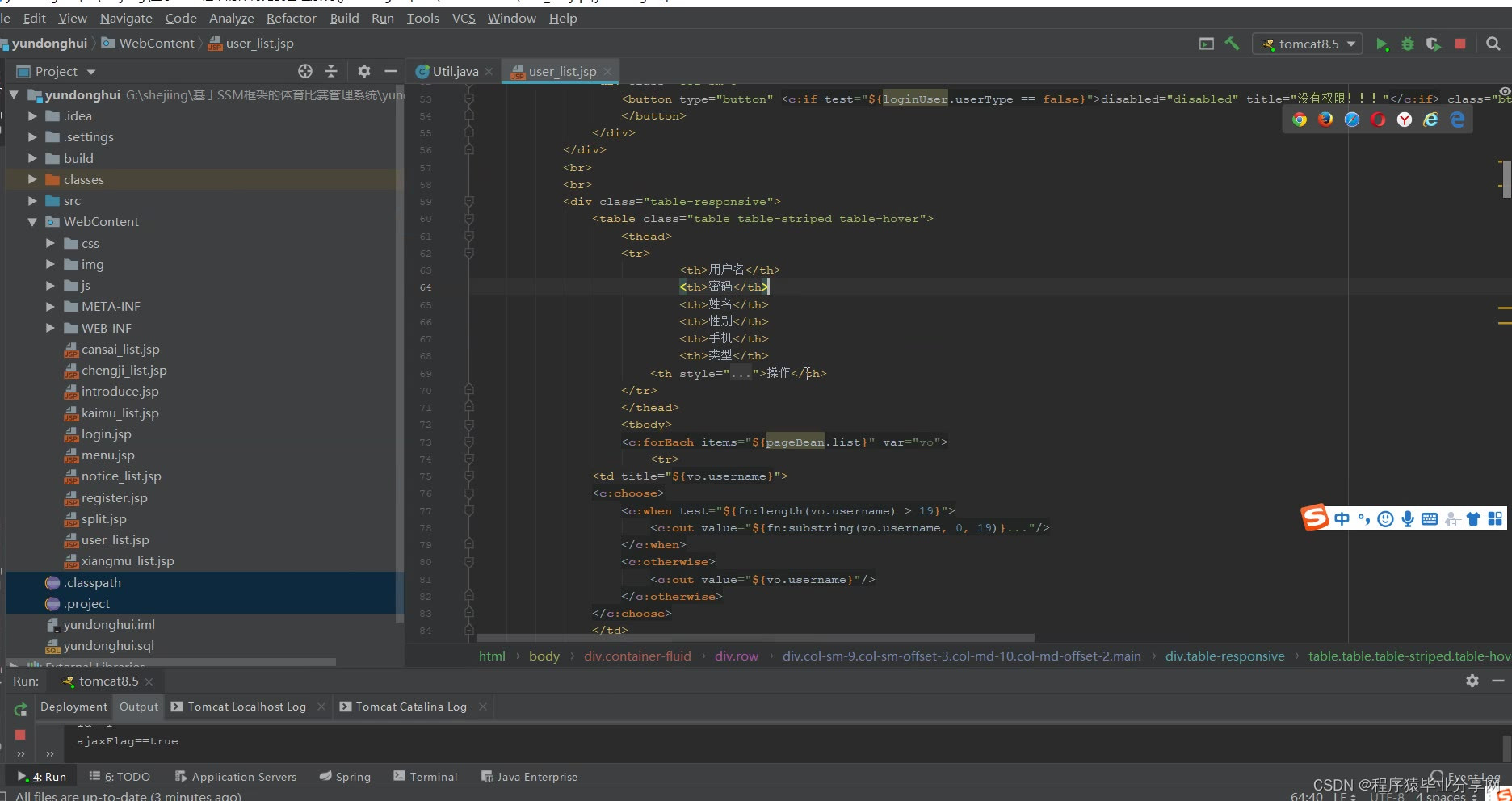The height and width of the screenshot is (801, 1512).
Task: Open page in Firefox browser icon
Action: tap(1325, 120)
